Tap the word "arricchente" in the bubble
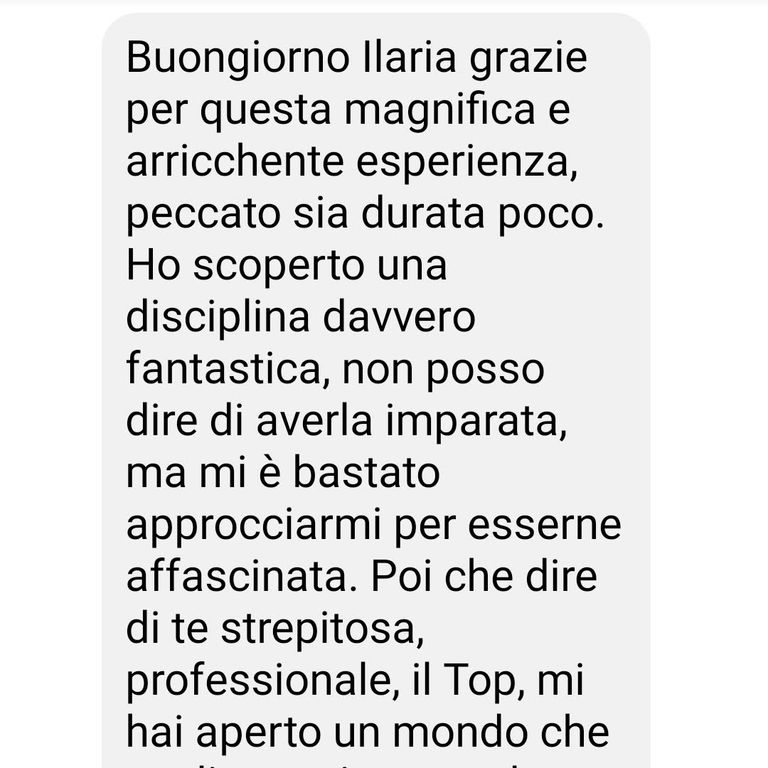The height and width of the screenshot is (768, 768). click(235, 162)
